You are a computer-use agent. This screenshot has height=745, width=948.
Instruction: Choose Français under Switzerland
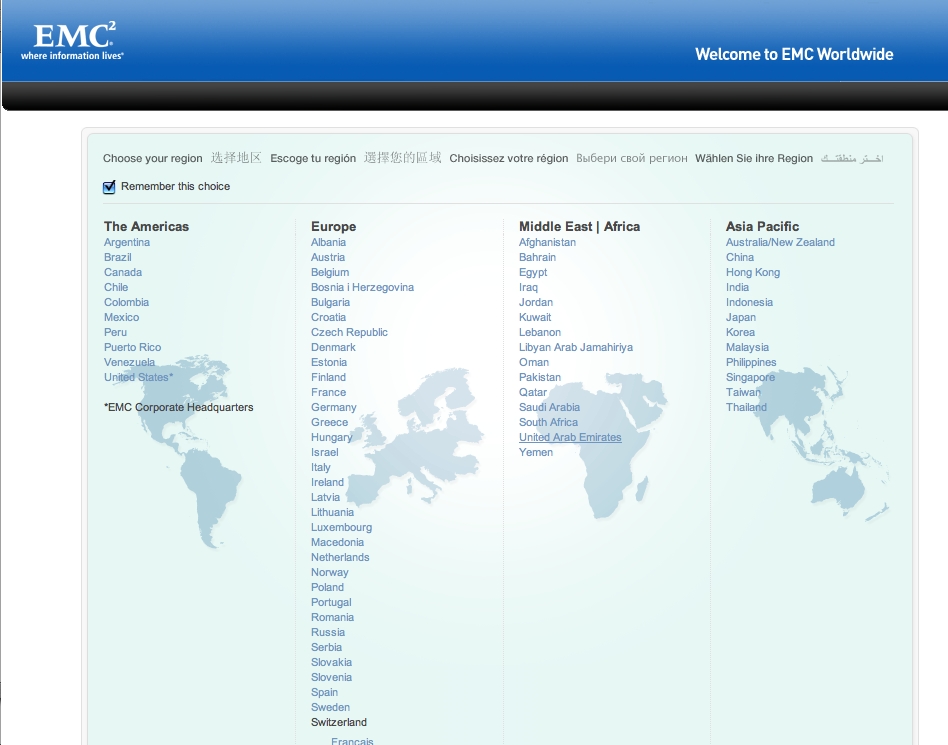[x=352, y=741]
